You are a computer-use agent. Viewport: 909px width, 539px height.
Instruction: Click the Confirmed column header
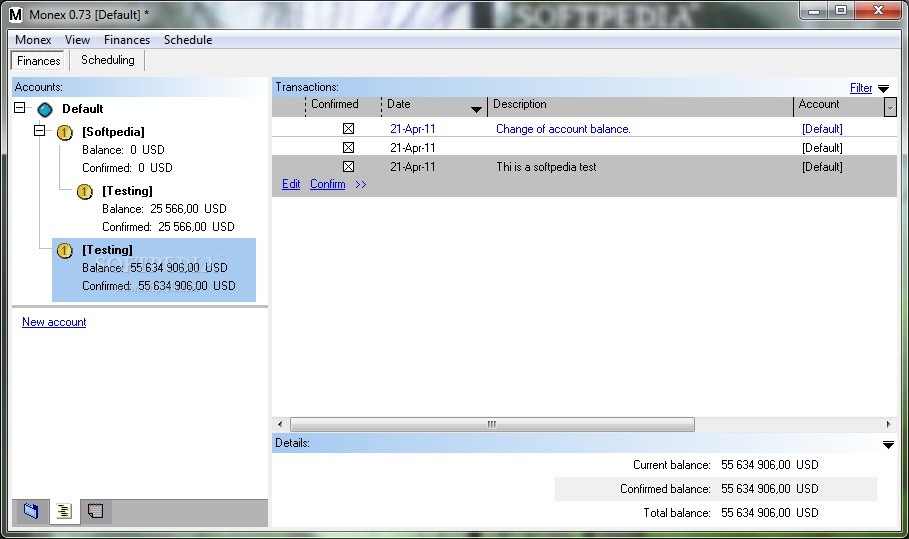click(343, 107)
